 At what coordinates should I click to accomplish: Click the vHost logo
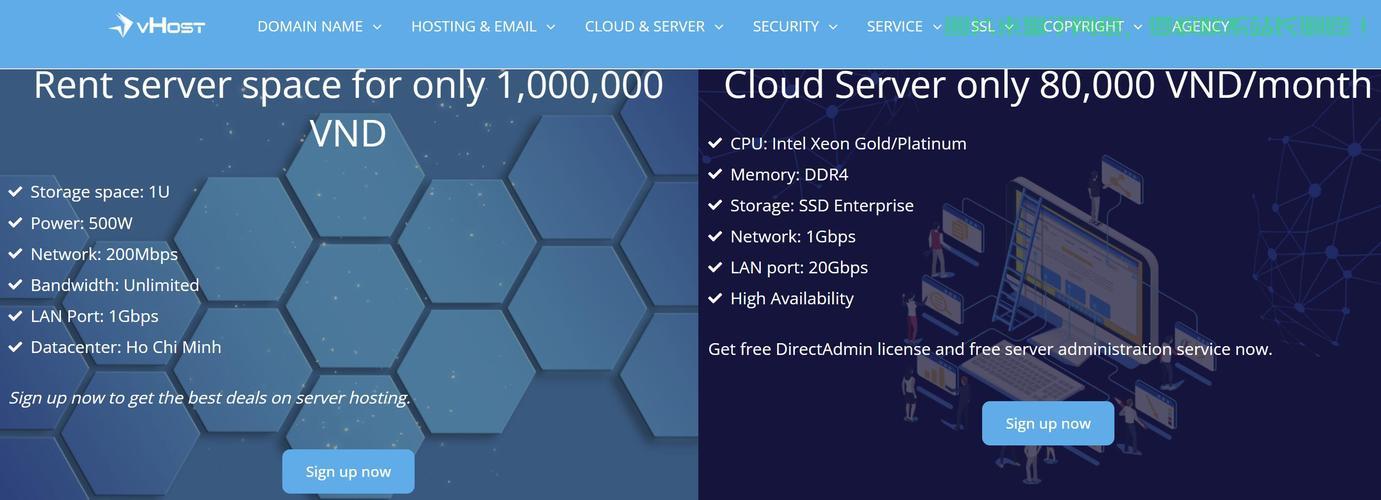coord(157,26)
